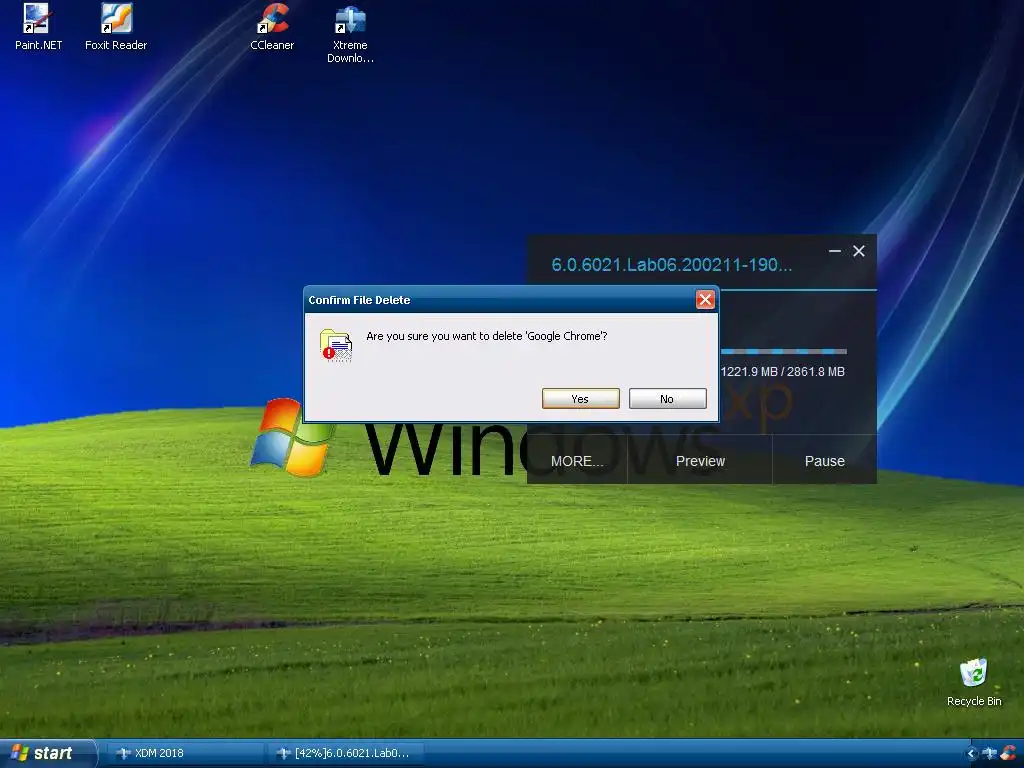Open Xtreme Download Manager desktop icon
The image size is (1024, 768).
coord(350,33)
